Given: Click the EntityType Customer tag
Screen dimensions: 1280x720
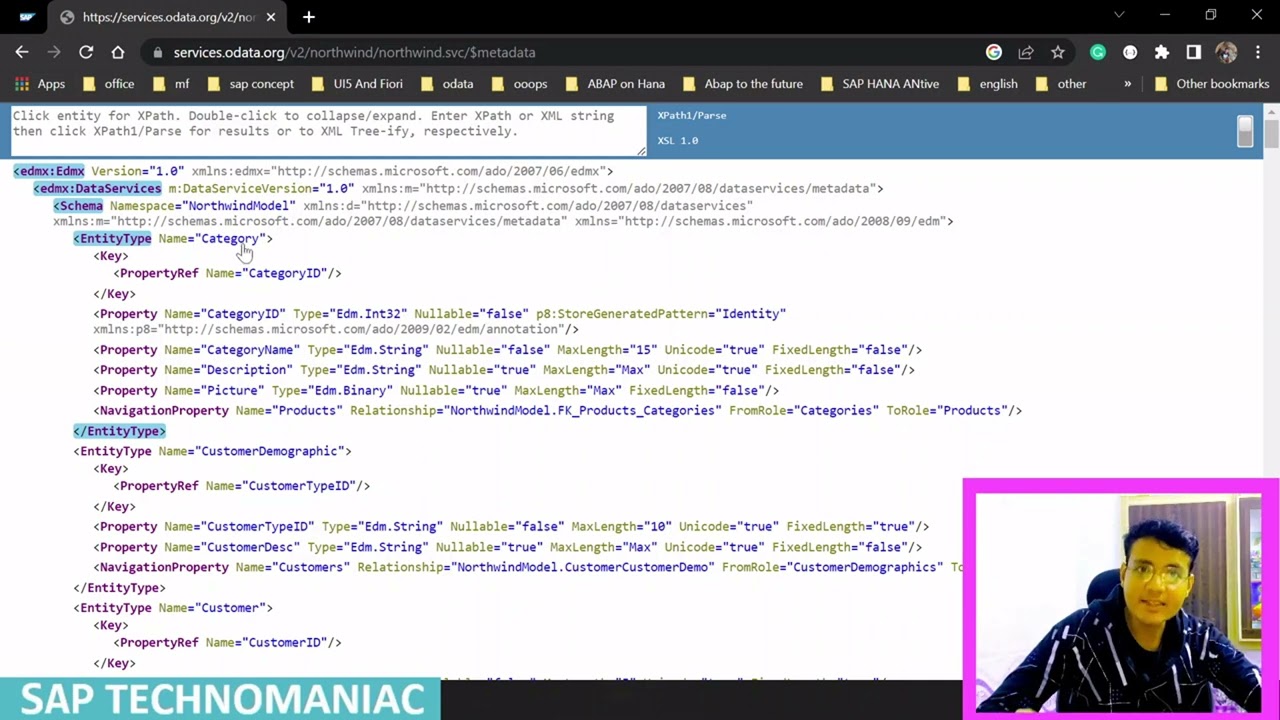Looking at the screenshot, I should [172, 608].
